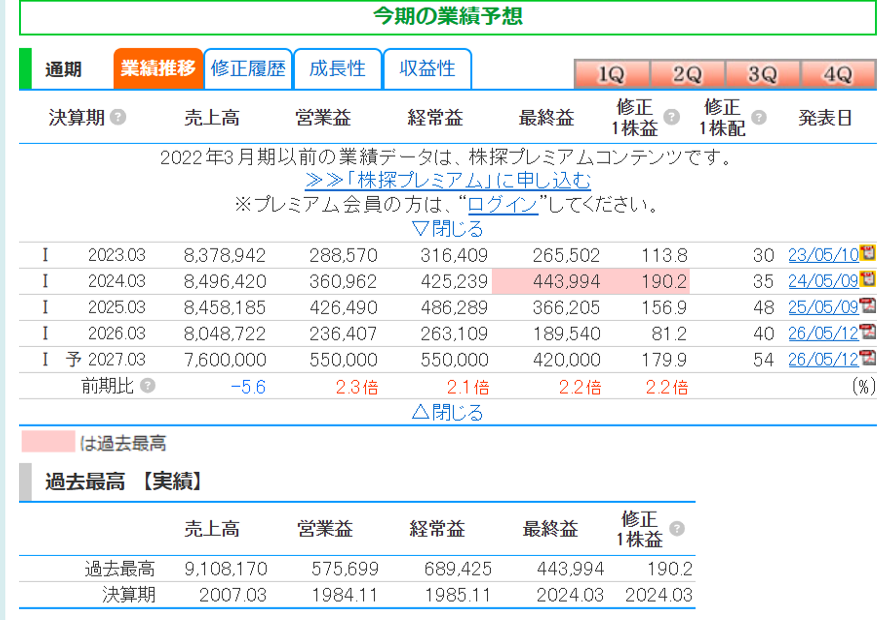Click the 予 forecast marker
Image resolution: width=894 pixels, height=620 pixels.
[x=74, y=359]
